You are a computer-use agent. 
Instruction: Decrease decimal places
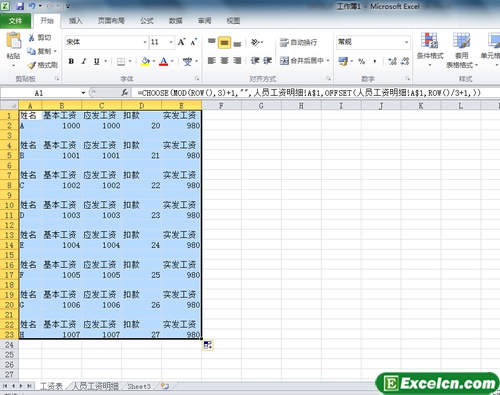[405, 61]
